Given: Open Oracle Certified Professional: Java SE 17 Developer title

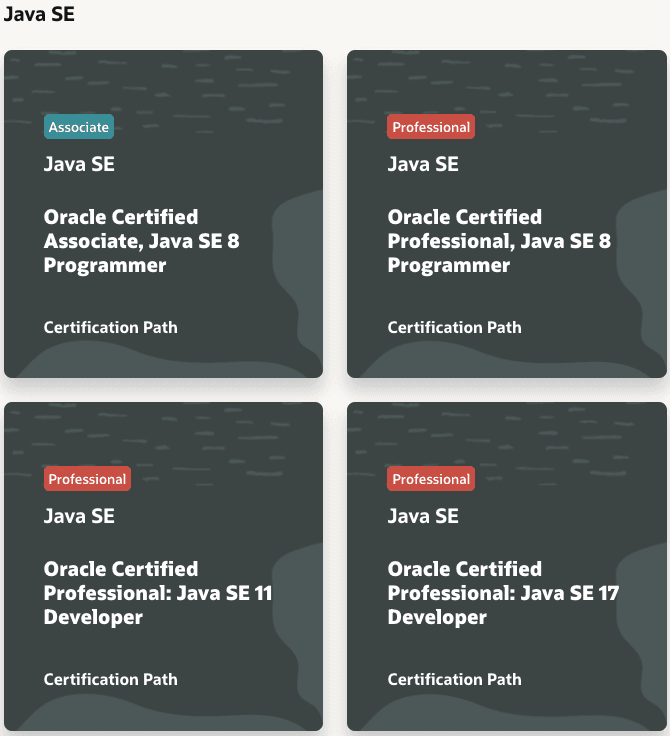Looking at the screenshot, I should click(503, 593).
